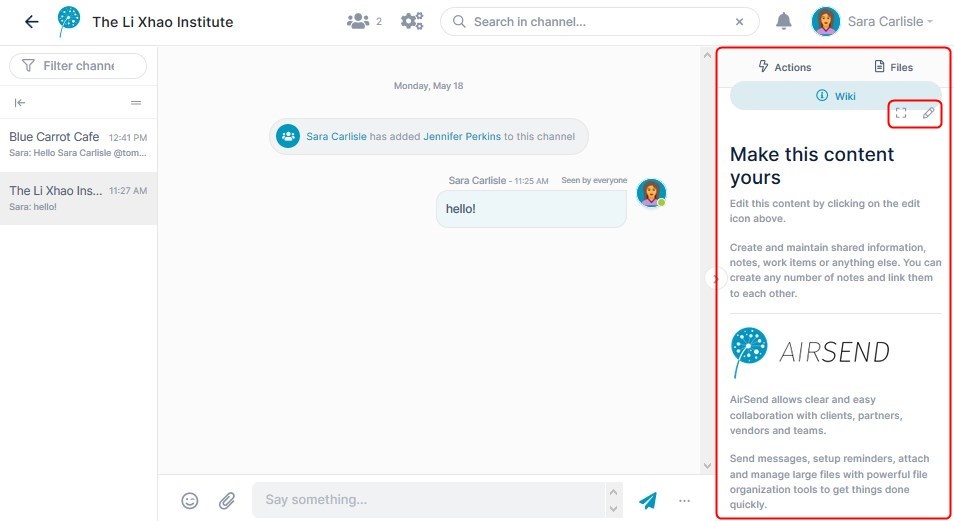The image size is (954, 521).
Task: Click The Li Xhao Institute title
Action: point(162,22)
